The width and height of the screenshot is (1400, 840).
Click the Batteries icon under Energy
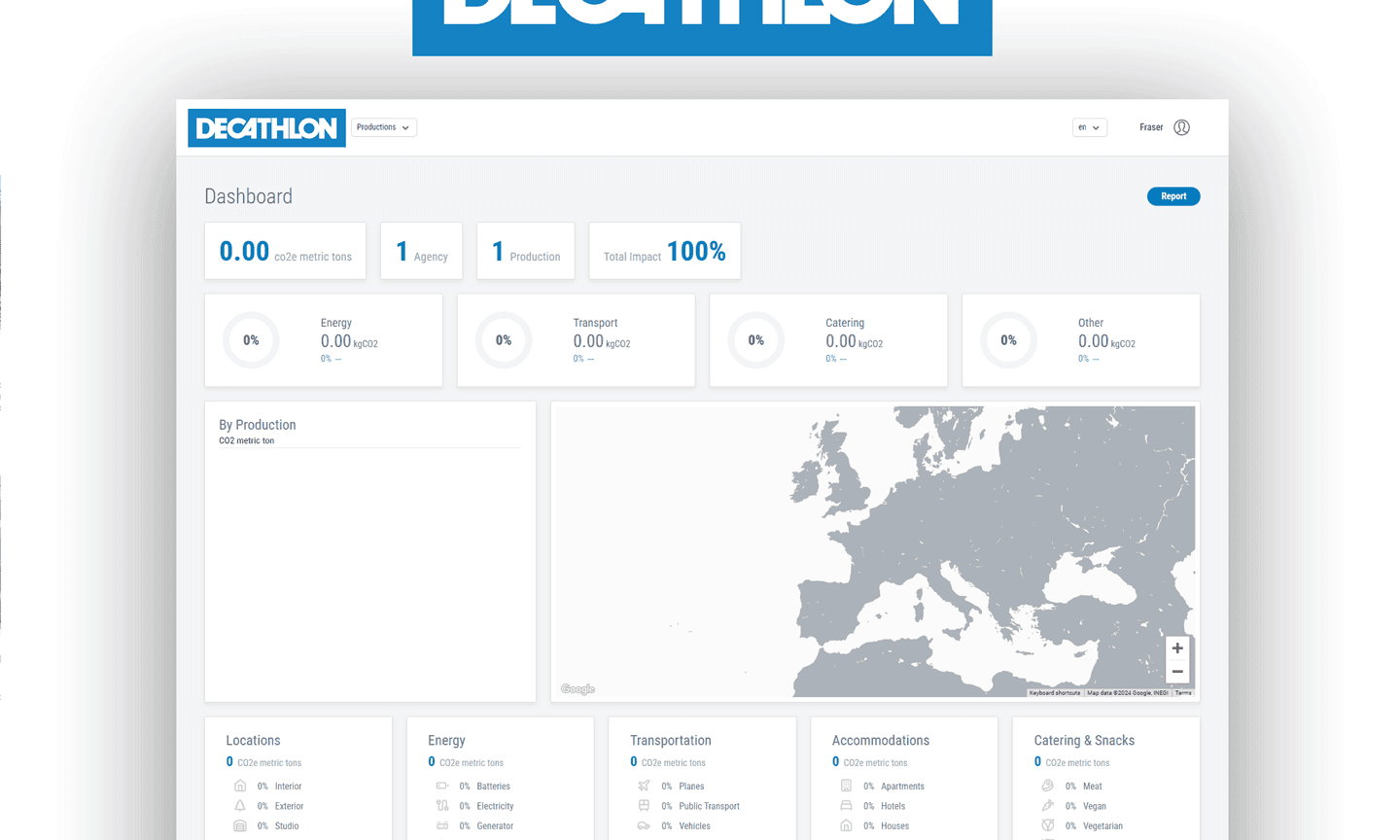point(442,786)
